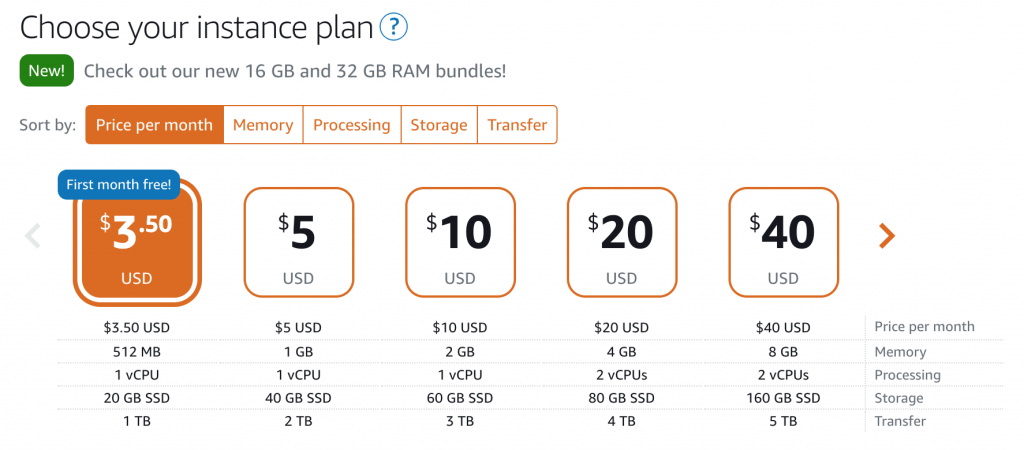Sort plans by Processing
Screen dimensions: 1024x450
352,125
